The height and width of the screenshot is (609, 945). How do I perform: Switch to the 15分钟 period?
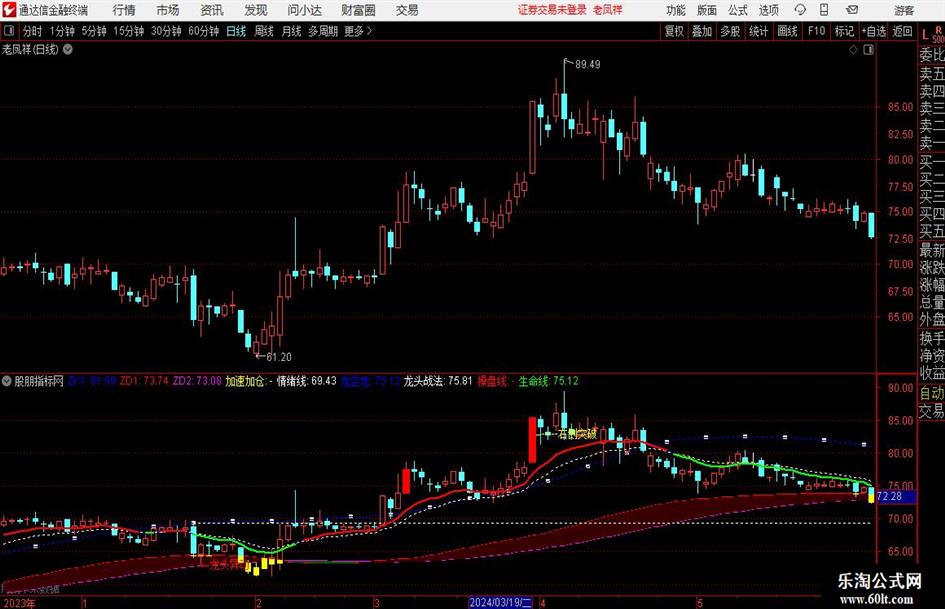point(129,31)
